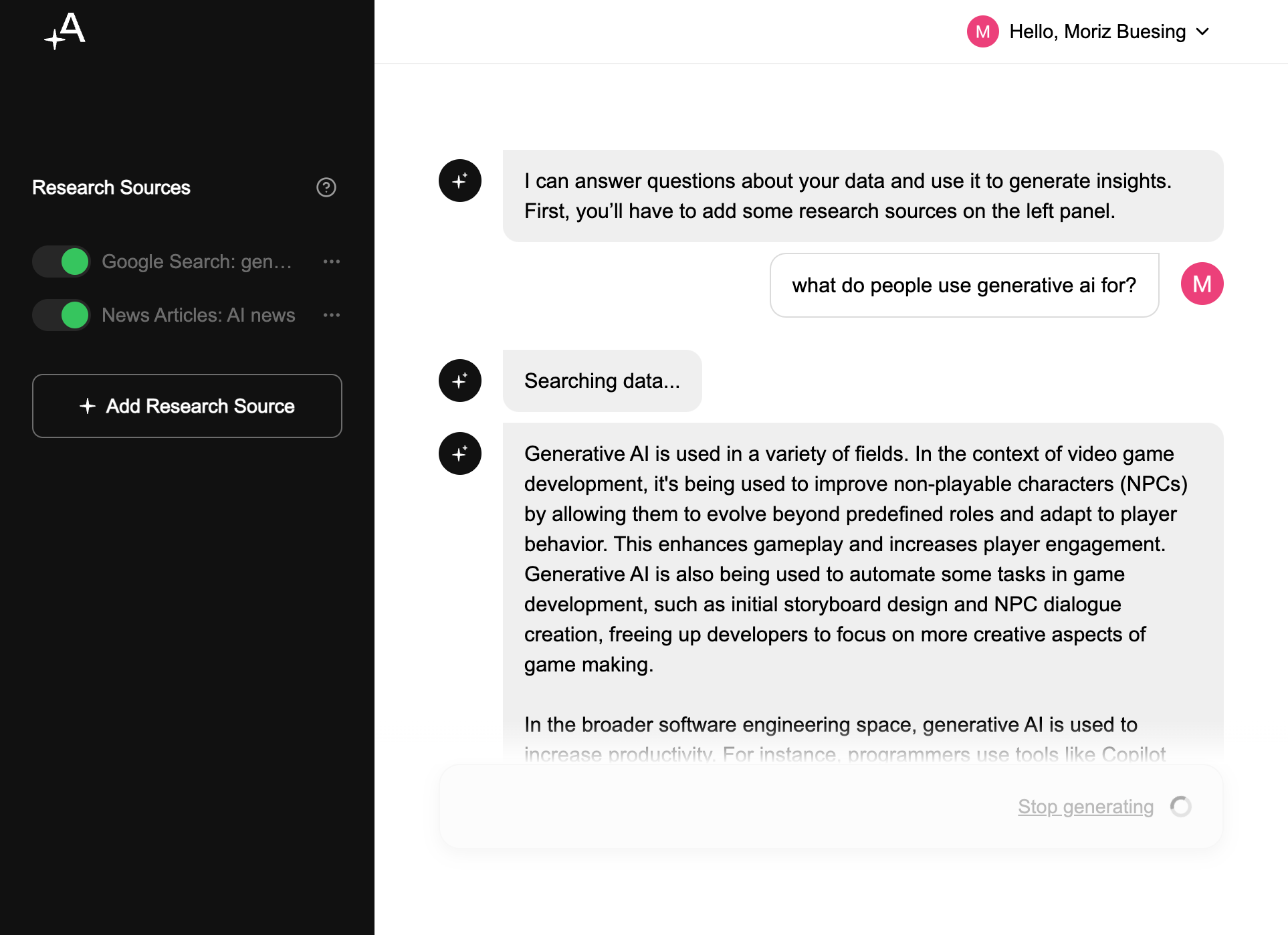Open the Hello, Moriz Buesing account menu
Viewport: 1288px width, 935px height.
[x=1097, y=31]
